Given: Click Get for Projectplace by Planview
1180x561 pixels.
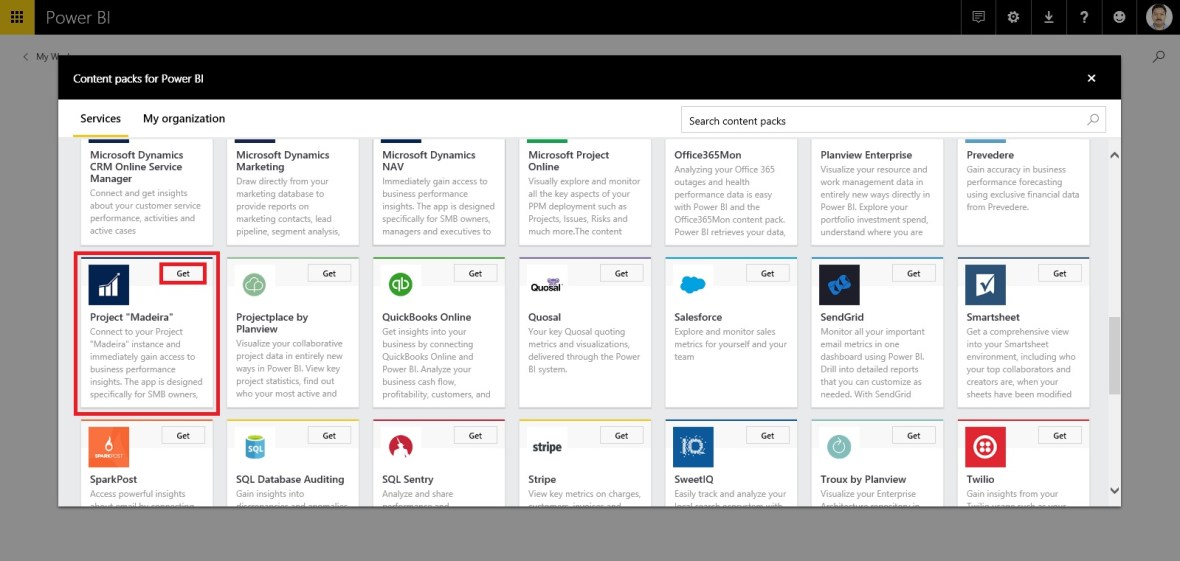Looking at the screenshot, I should (330, 273).
